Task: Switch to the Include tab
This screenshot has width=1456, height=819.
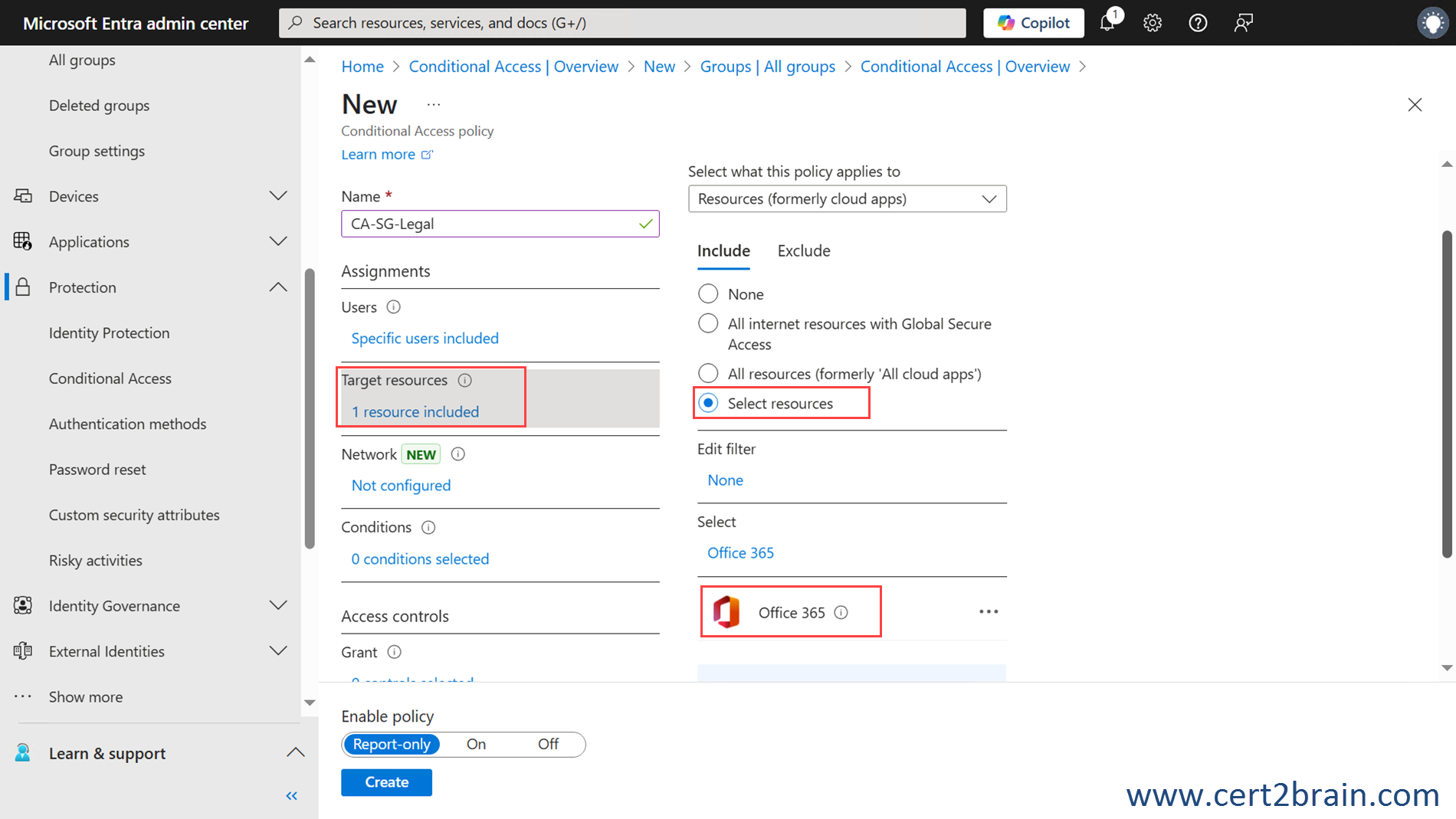Action: point(723,251)
